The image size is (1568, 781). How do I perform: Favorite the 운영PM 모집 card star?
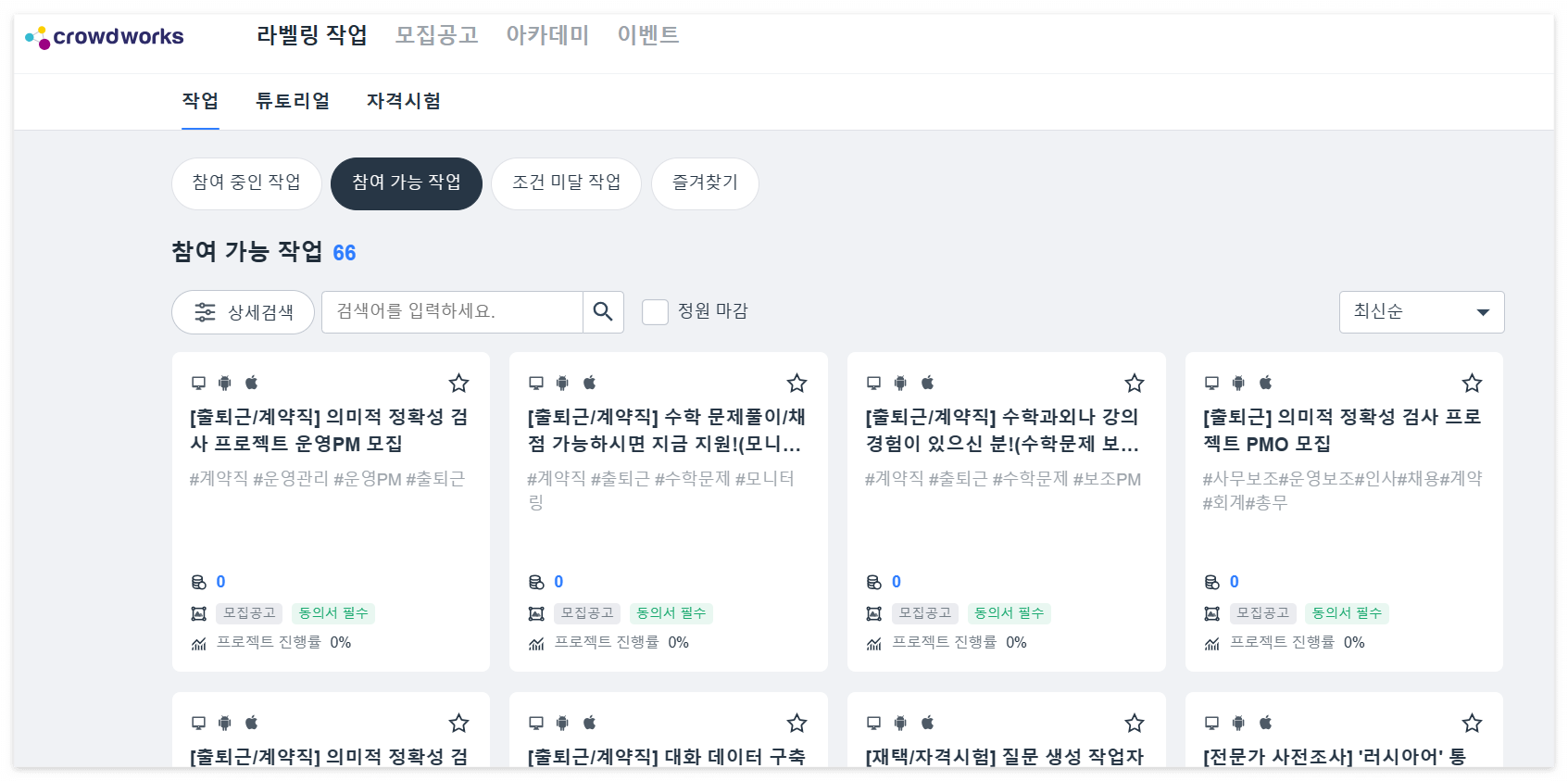pos(458,383)
